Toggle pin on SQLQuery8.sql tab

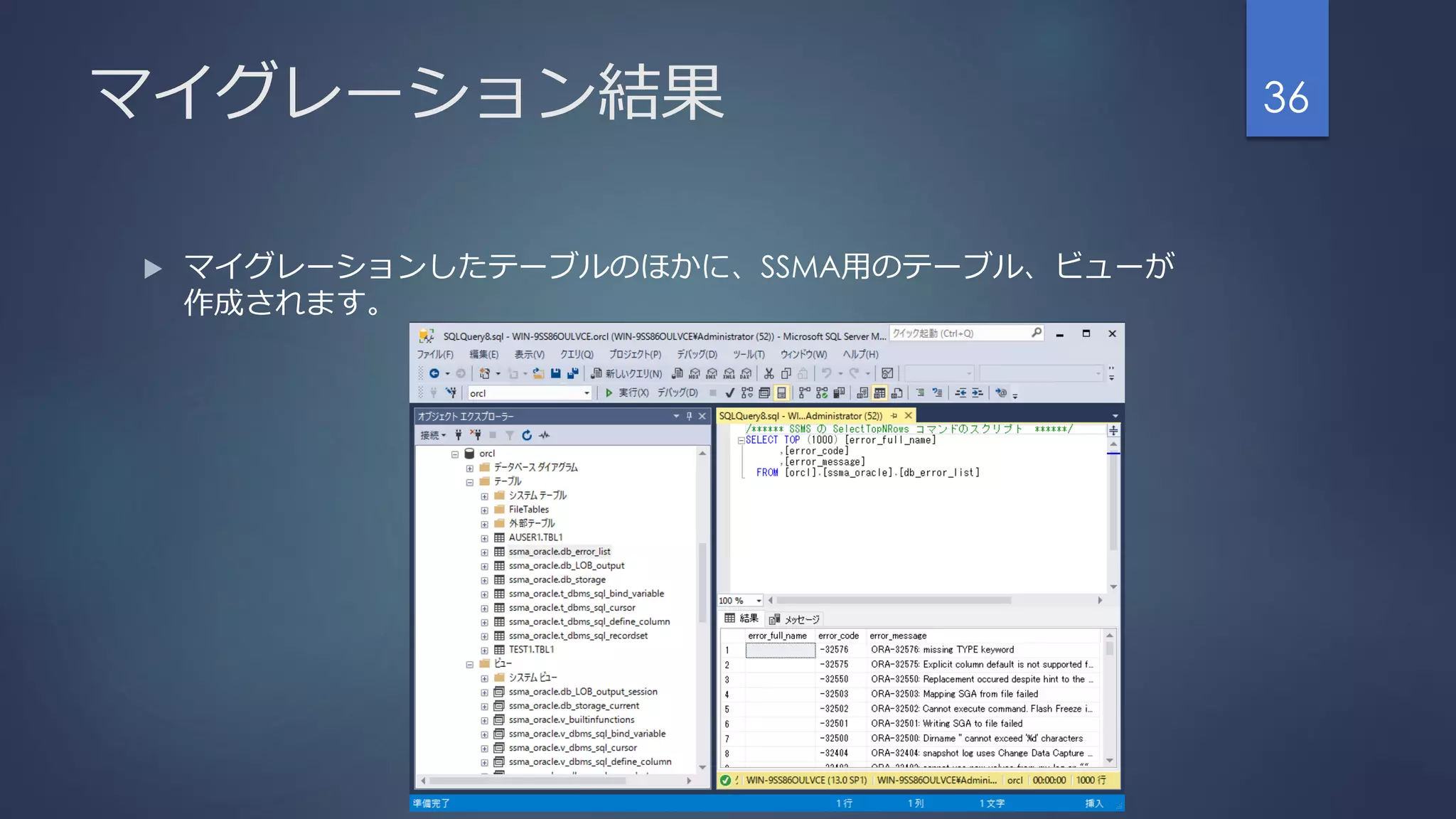[894, 416]
